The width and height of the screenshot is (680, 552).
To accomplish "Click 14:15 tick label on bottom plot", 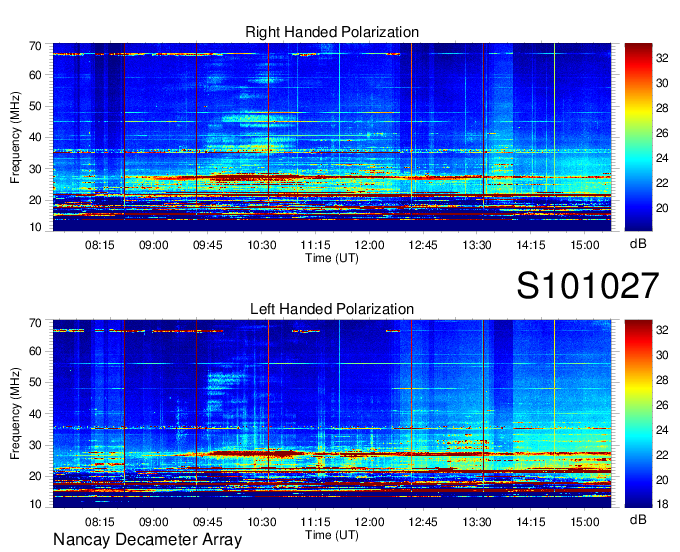I will 531,522.
